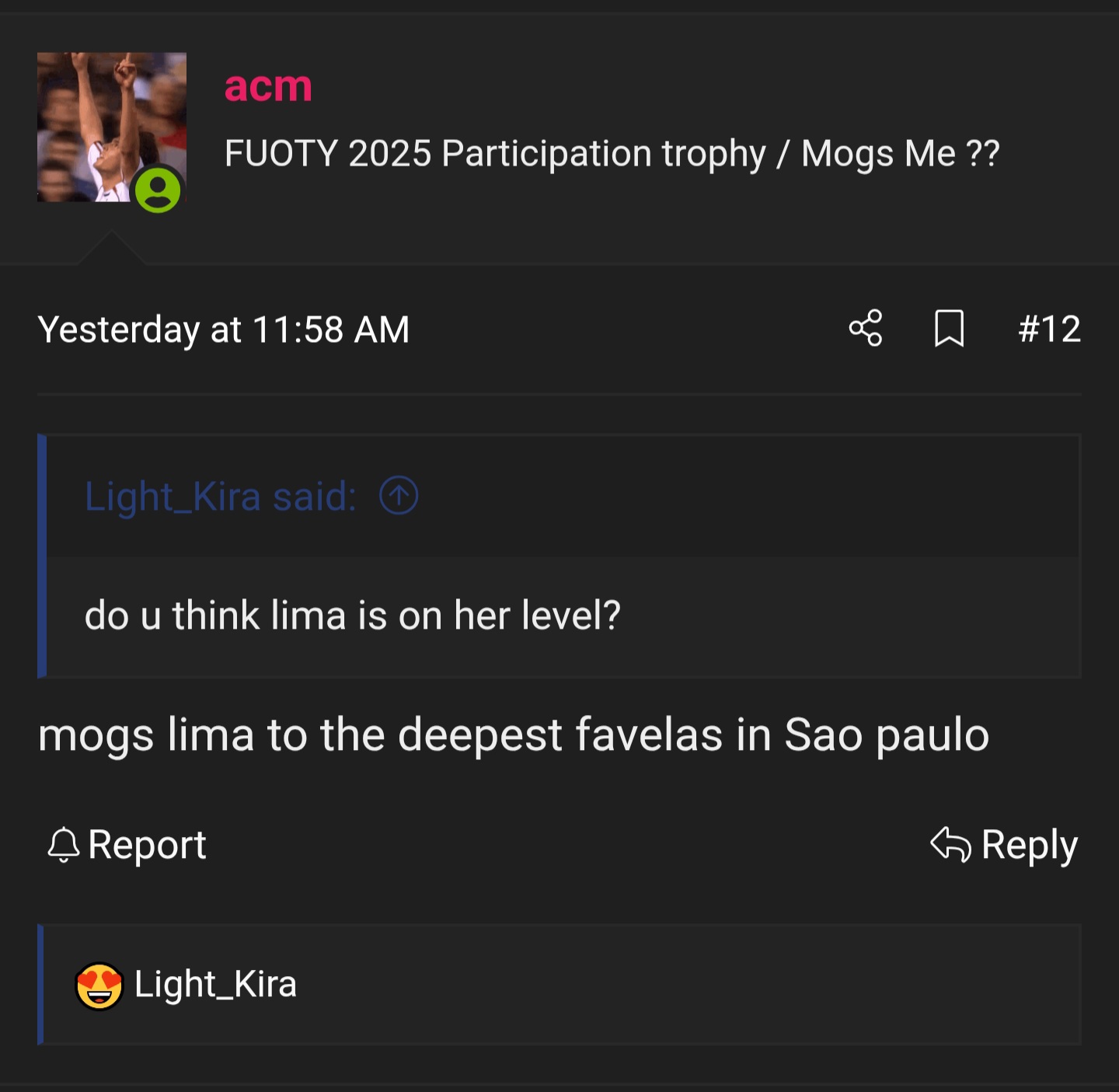
Task: Open the acm username profile link
Action: pos(268,85)
